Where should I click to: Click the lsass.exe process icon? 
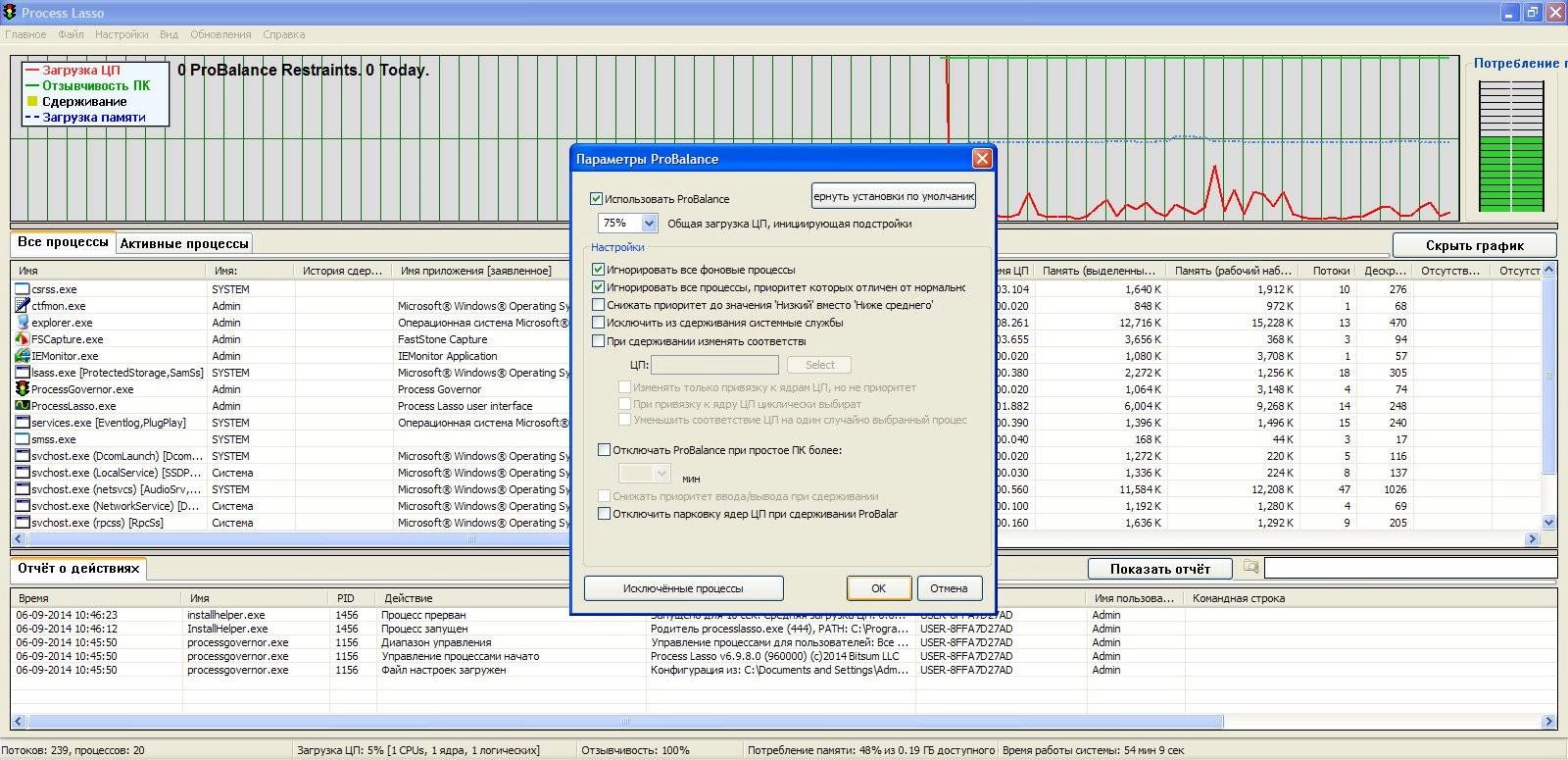pyautogui.click(x=22, y=373)
